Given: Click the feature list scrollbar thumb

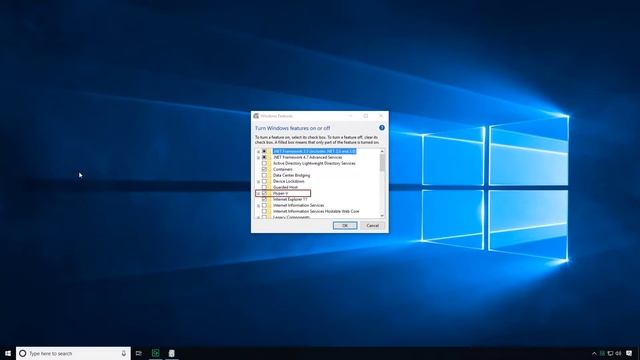Looking at the screenshot, I should (x=382, y=162).
